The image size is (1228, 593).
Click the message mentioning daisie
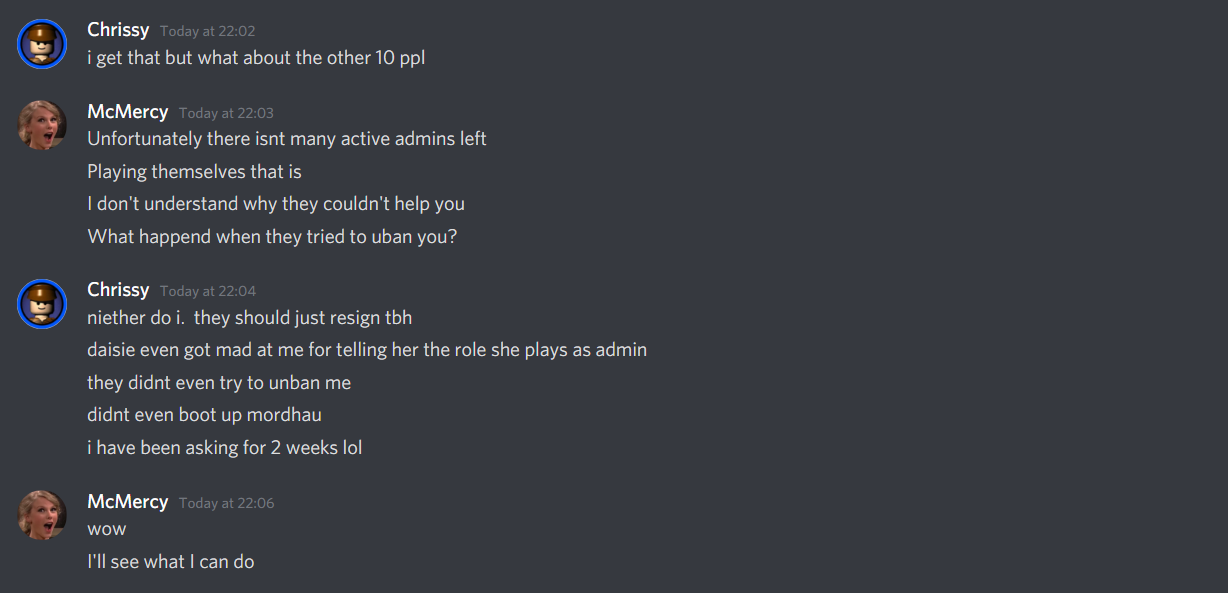[367, 350]
